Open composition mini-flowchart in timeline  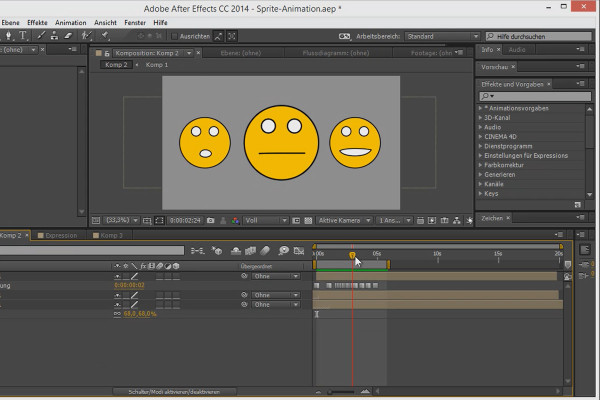[197, 251]
